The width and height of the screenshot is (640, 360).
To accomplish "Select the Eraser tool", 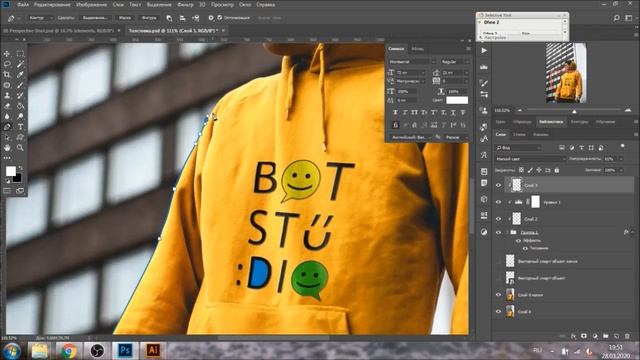I will (x=7, y=106).
